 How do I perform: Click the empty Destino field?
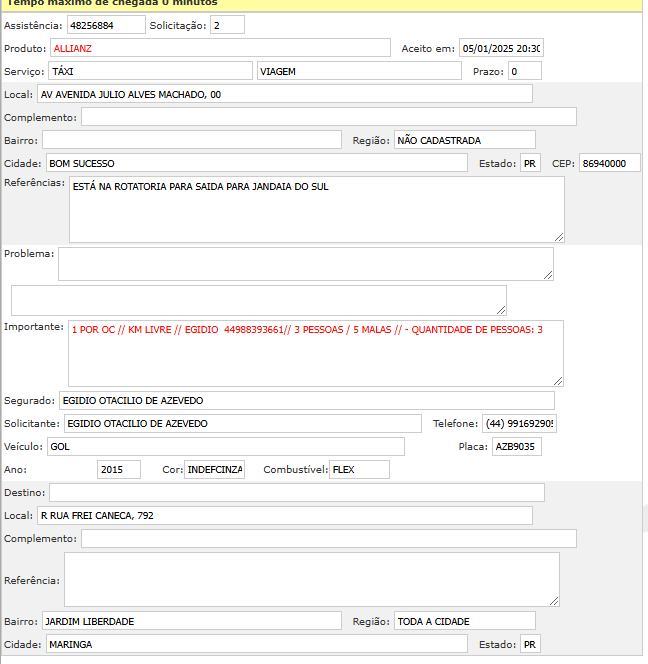[297, 492]
